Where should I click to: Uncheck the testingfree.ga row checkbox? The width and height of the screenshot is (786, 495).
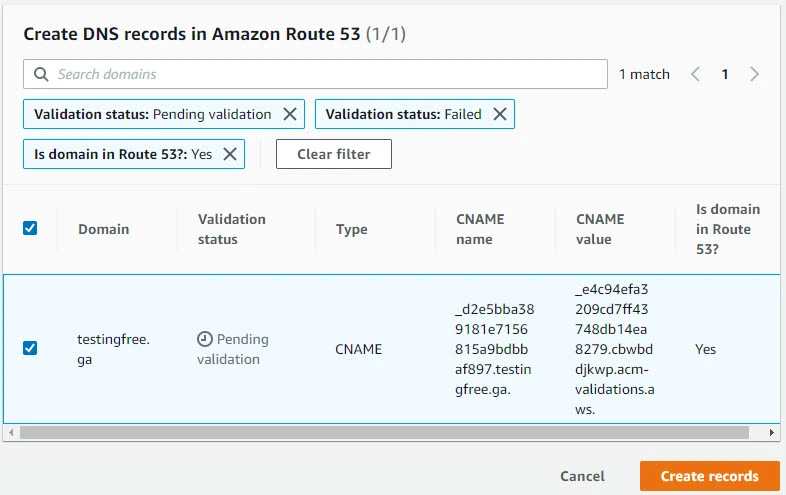[x=30, y=348]
